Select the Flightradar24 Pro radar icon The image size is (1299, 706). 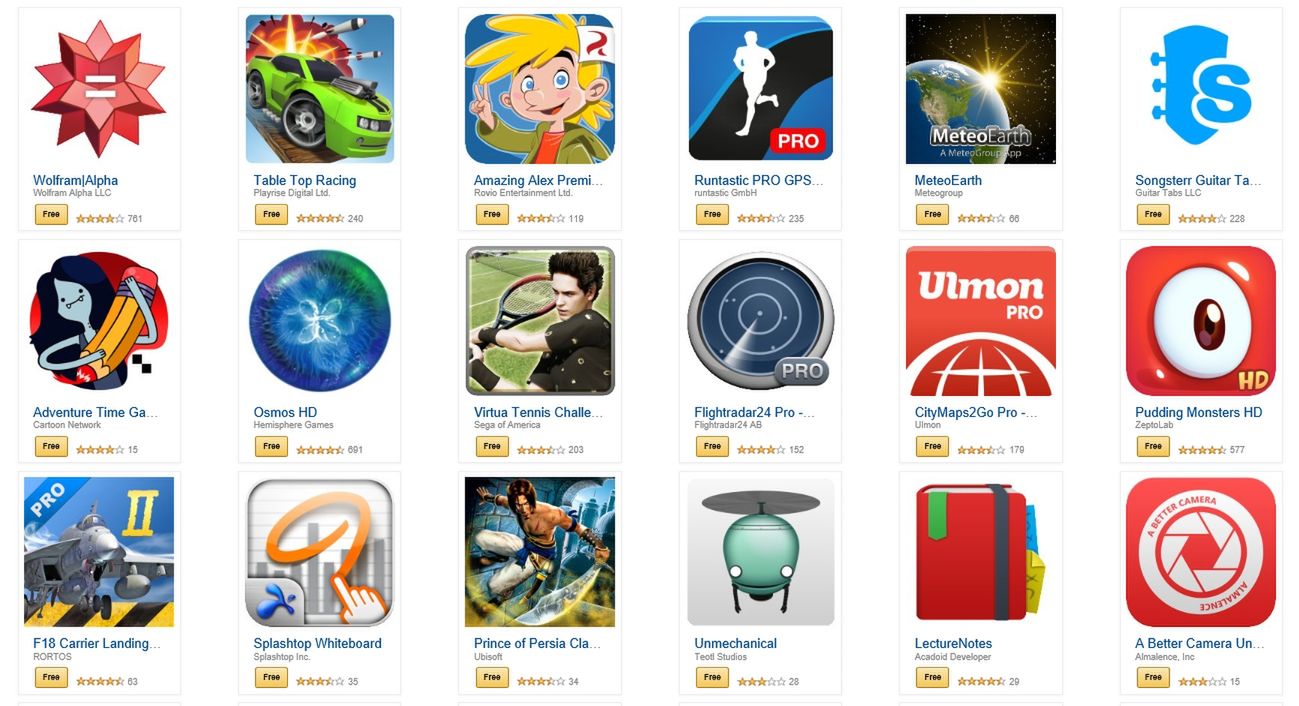pyautogui.click(x=761, y=320)
